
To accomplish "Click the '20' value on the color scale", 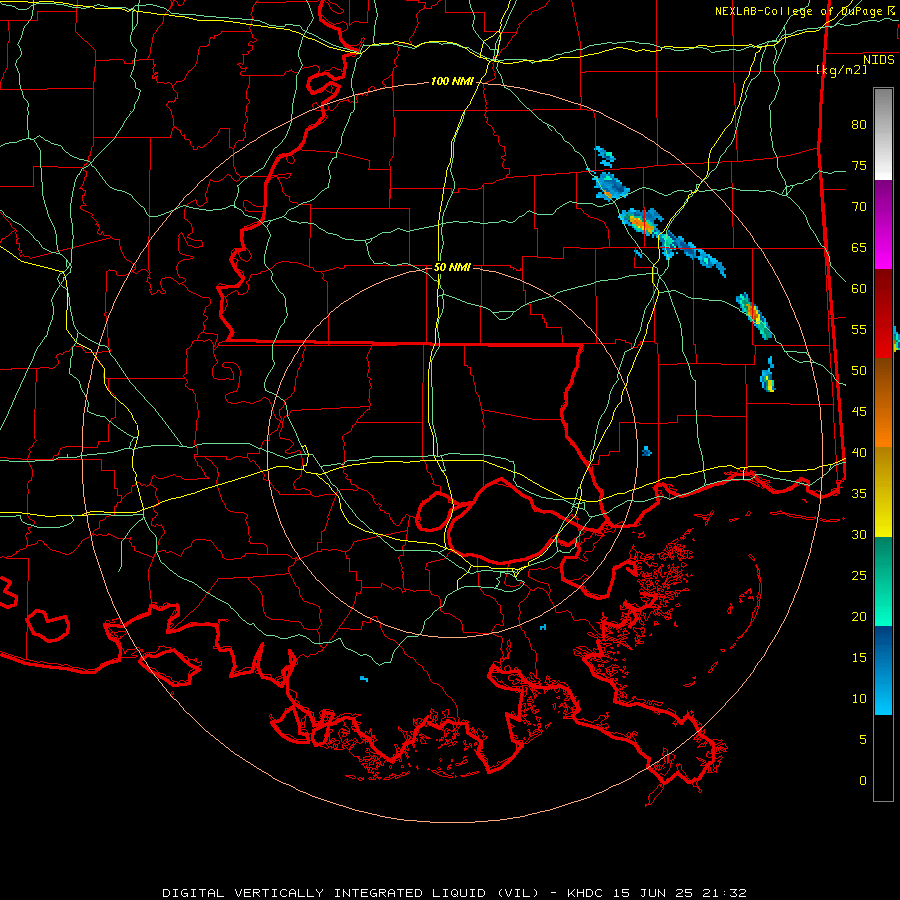I will pyautogui.click(x=859, y=616).
